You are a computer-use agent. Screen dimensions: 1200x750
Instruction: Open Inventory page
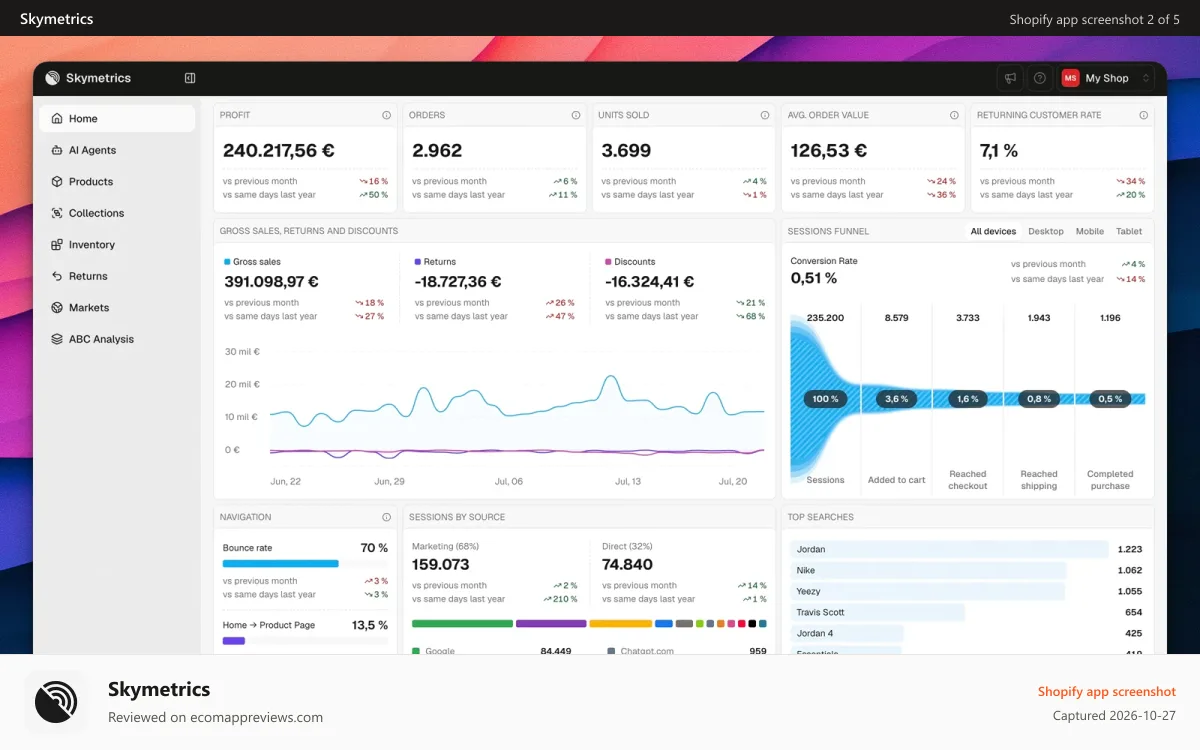point(117,245)
